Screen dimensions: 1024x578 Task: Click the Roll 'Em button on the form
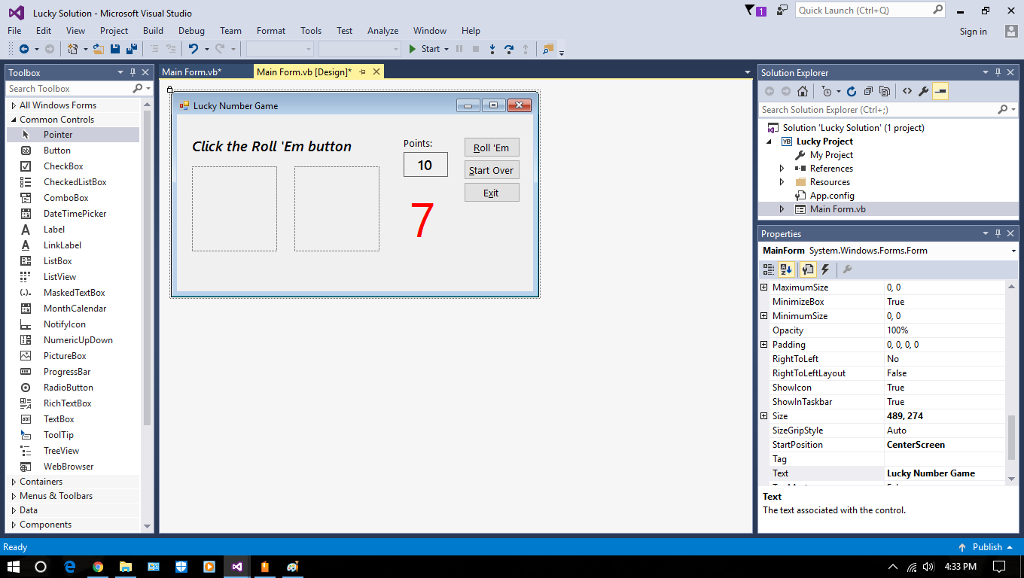491,147
